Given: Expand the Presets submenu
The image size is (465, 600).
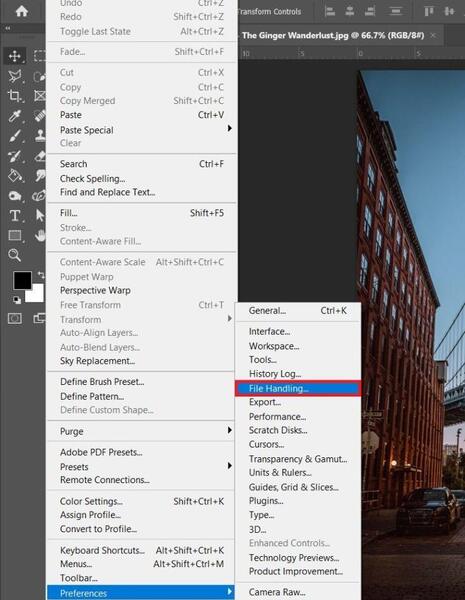Looking at the screenshot, I should [x=142, y=467].
